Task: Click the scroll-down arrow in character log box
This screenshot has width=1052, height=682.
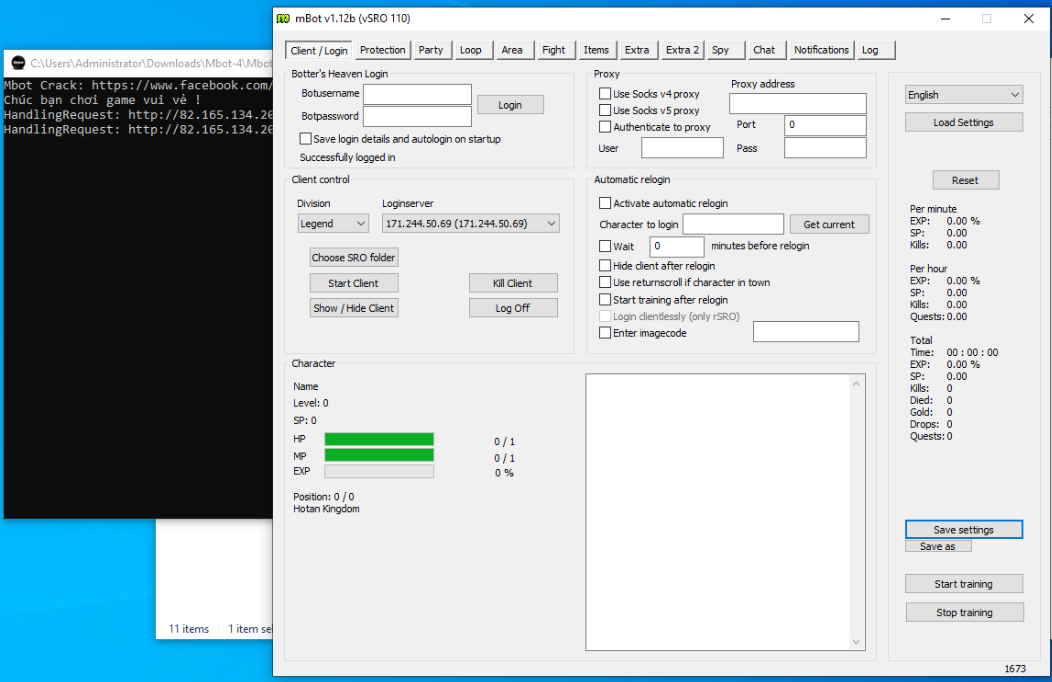Action: coord(856,642)
